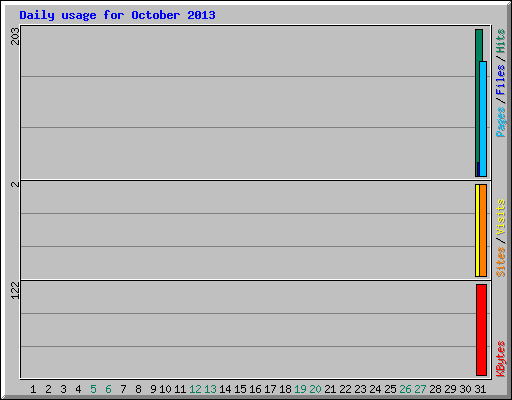Click day '4' on the x-axis
The width and height of the screenshot is (512, 400).
[x=78, y=389]
